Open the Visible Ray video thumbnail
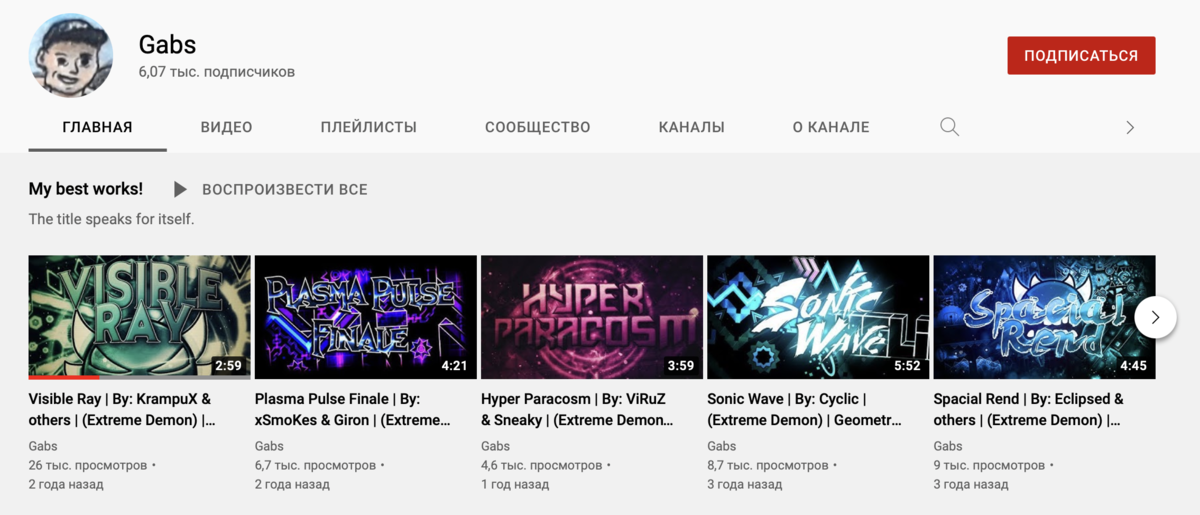The width and height of the screenshot is (1200, 515). (139, 317)
